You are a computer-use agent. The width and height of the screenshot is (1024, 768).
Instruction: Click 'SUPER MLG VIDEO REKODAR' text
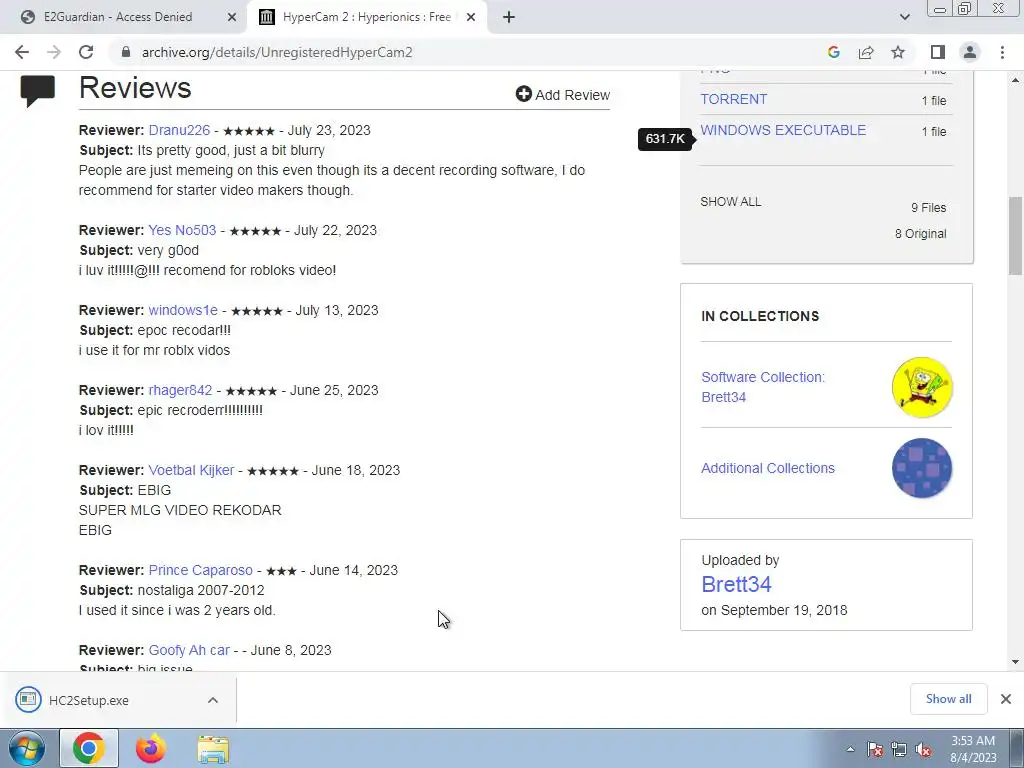pos(180,510)
